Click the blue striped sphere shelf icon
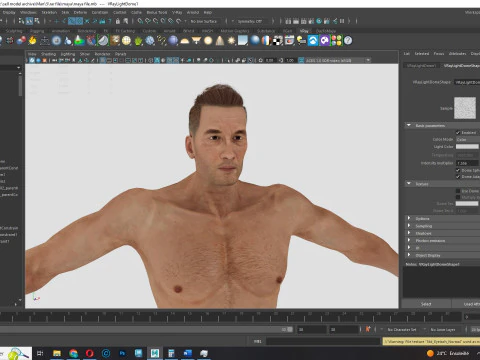Screen dimensions: 480x360 (173, 41)
